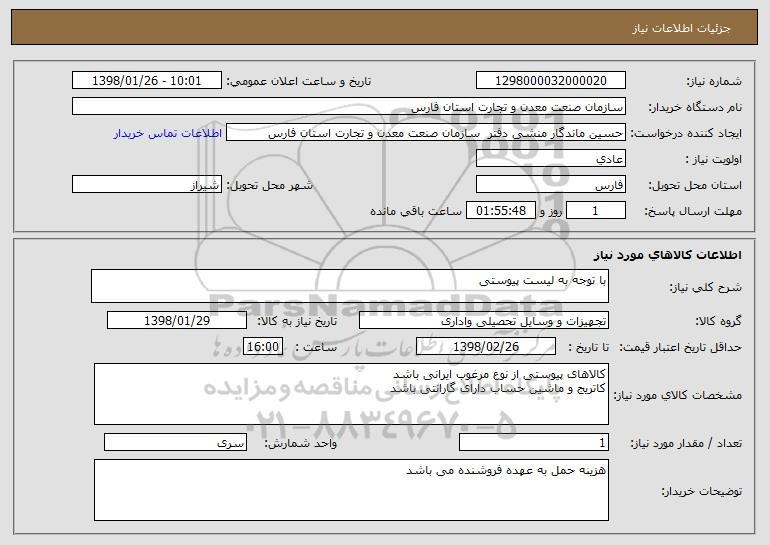Image resolution: width=770 pixels, height=545 pixels.
Task: Click the delivery province field فارس
Action: pos(550,185)
